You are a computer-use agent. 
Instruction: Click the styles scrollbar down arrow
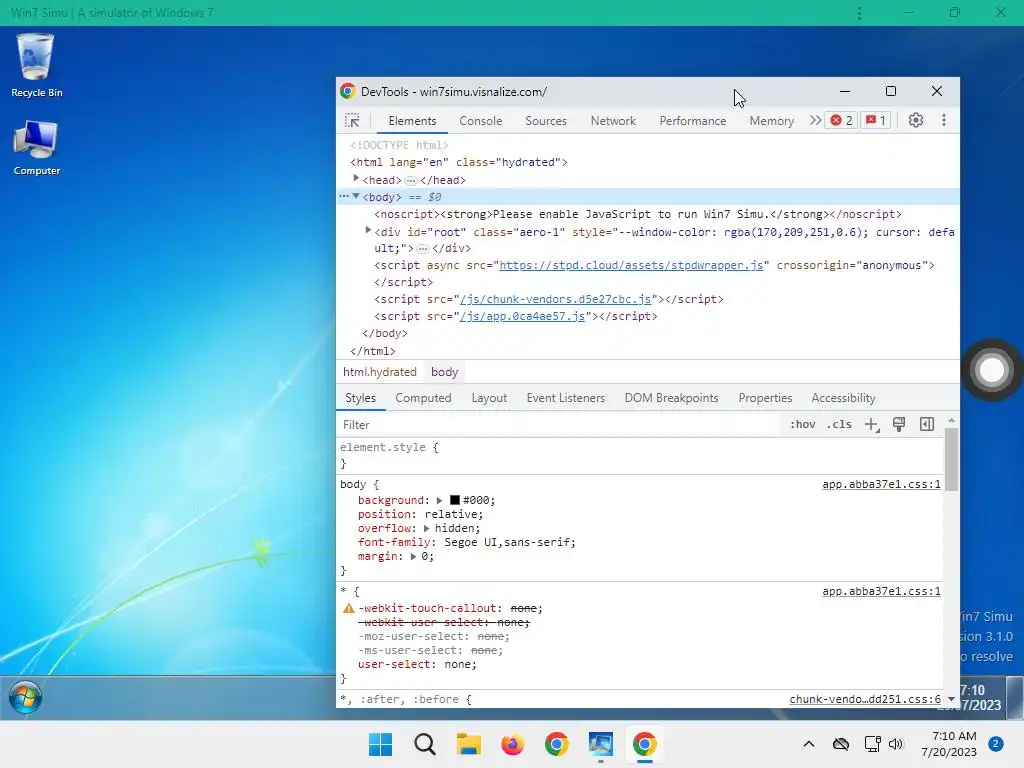tap(952, 699)
